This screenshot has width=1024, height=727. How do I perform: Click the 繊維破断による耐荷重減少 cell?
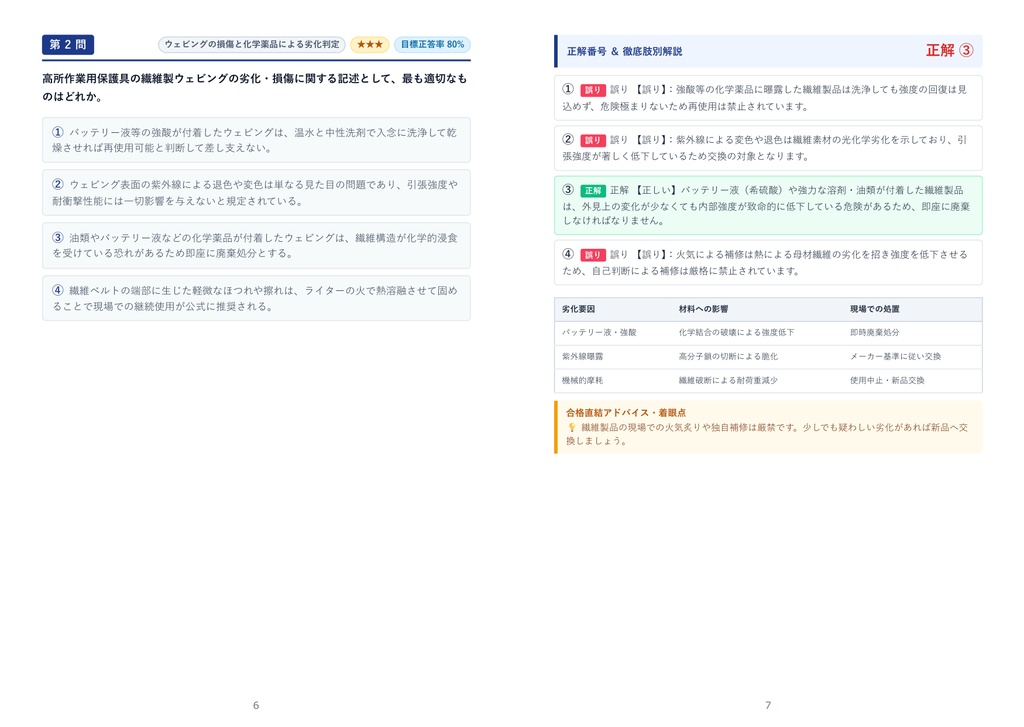coord(728,380)
